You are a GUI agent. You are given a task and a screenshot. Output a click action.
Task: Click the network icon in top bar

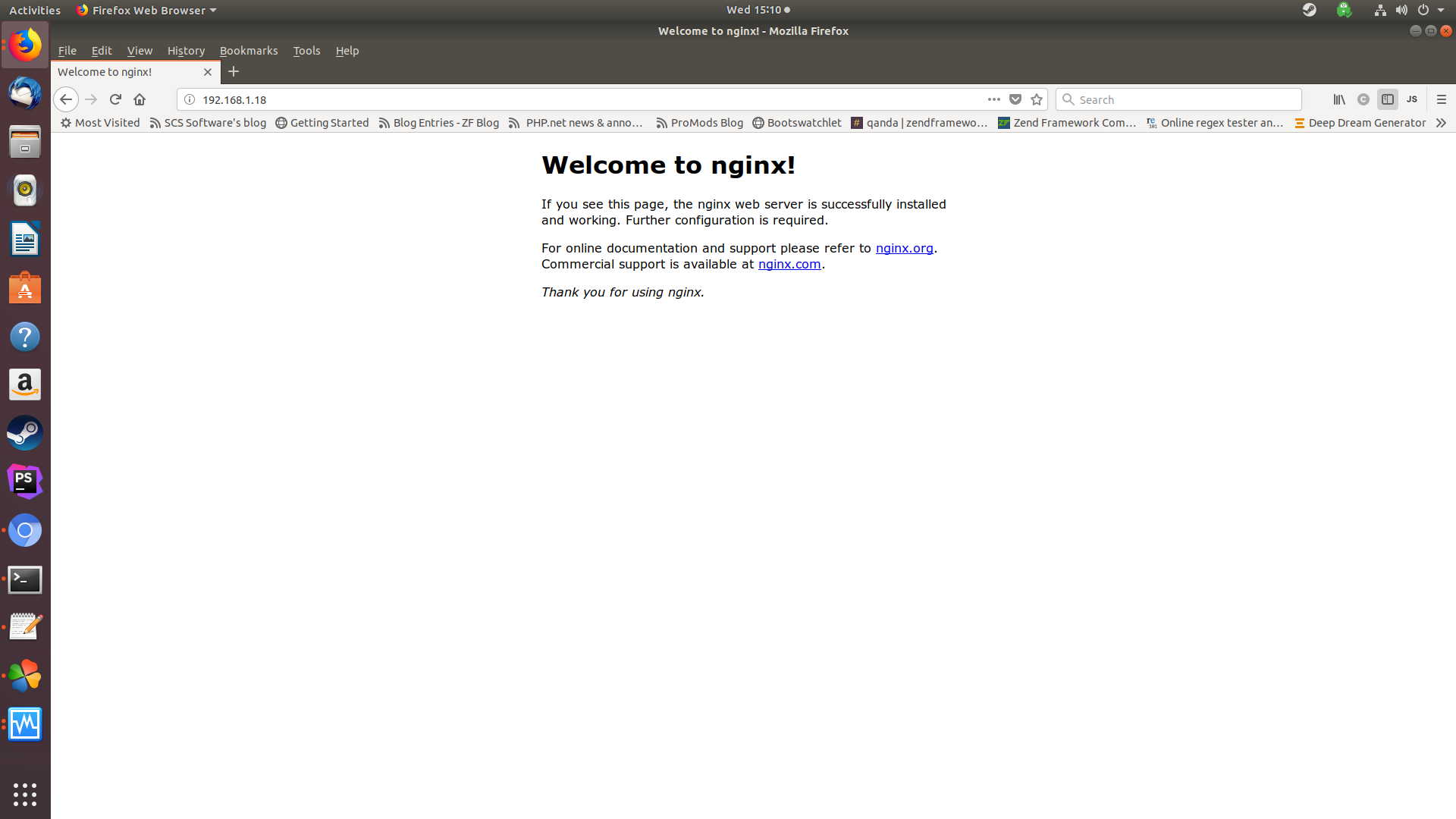click(1380, 10)
